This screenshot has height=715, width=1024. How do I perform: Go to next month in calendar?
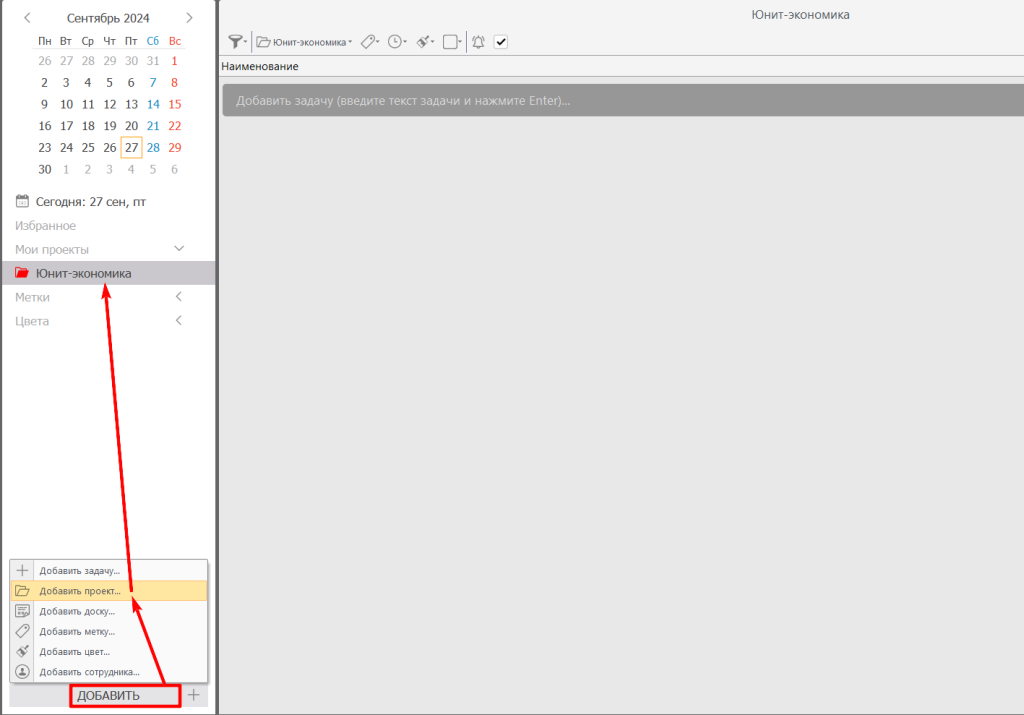(x=189, y=18)
